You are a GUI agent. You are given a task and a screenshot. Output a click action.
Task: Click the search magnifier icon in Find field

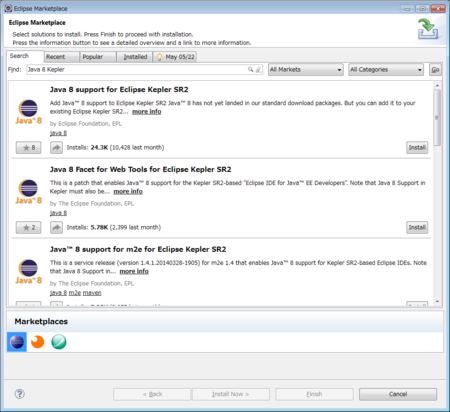(x=250, y=69)
